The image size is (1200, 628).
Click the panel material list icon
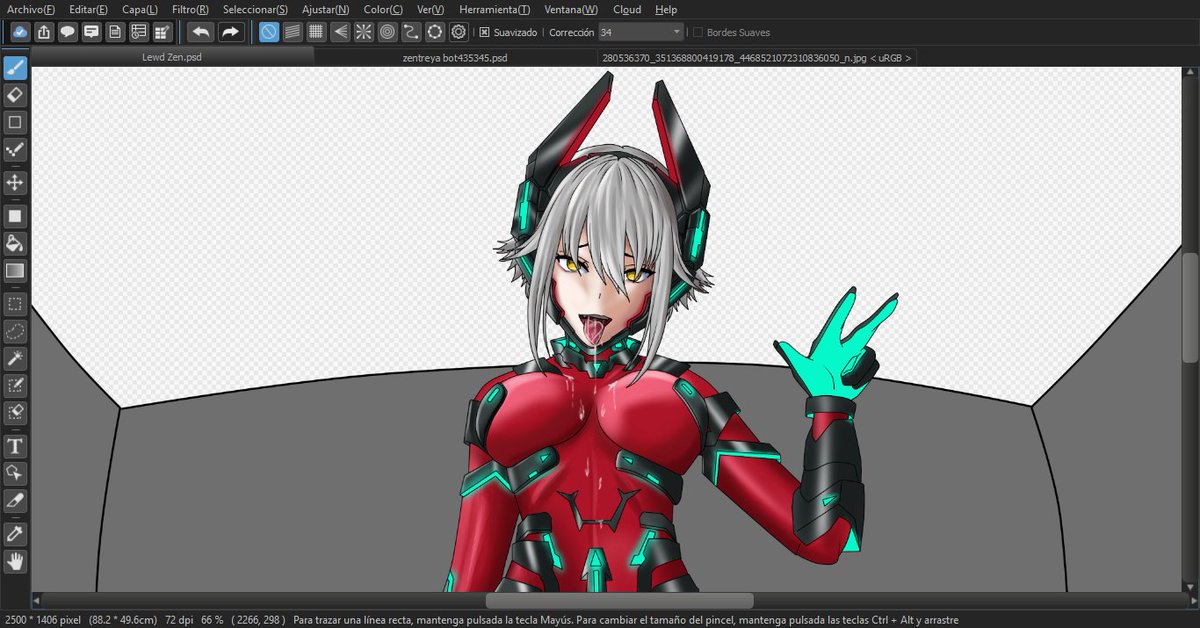tap(140, 32)
